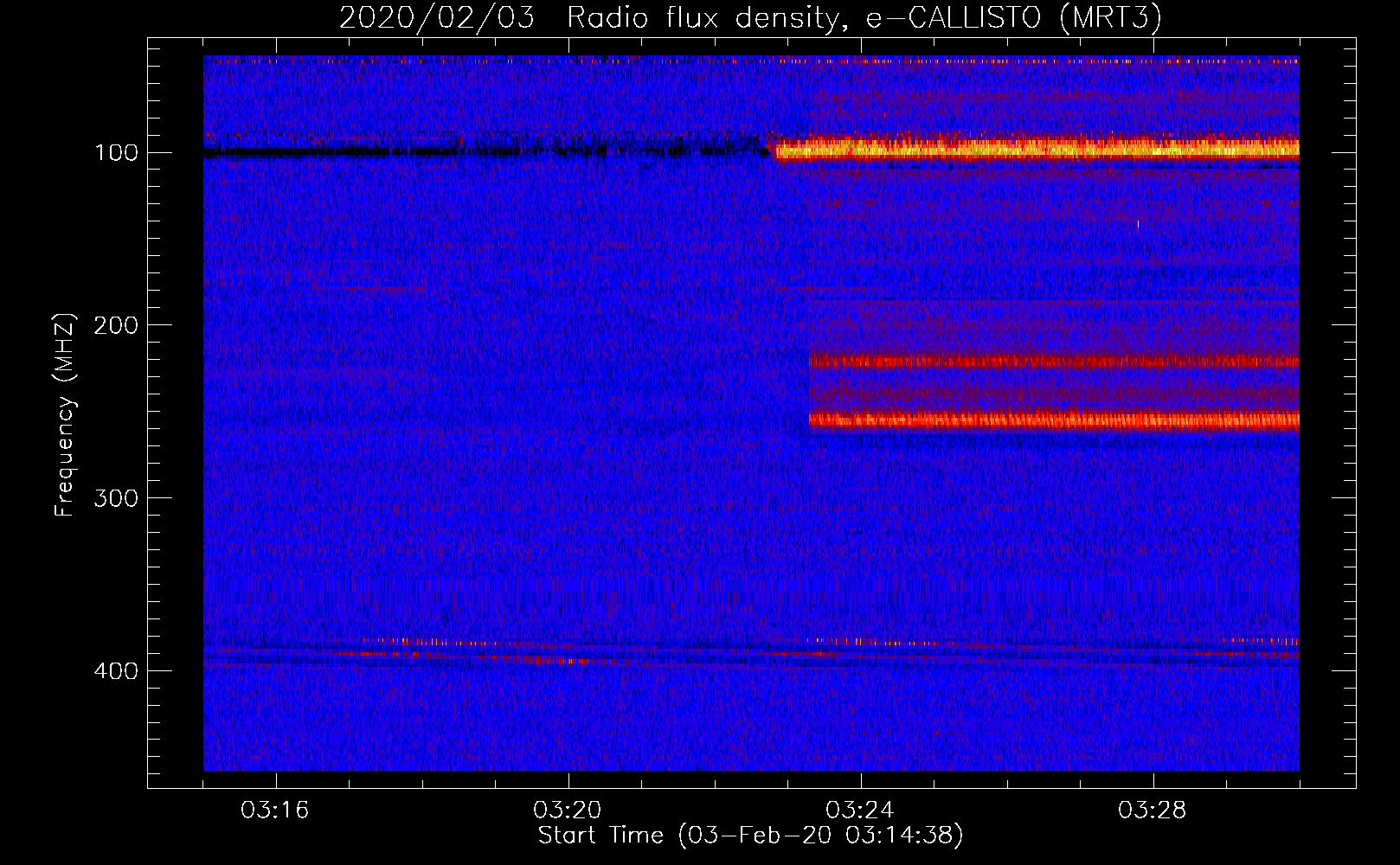Click the 400 frequency tick label

(117, 671)
